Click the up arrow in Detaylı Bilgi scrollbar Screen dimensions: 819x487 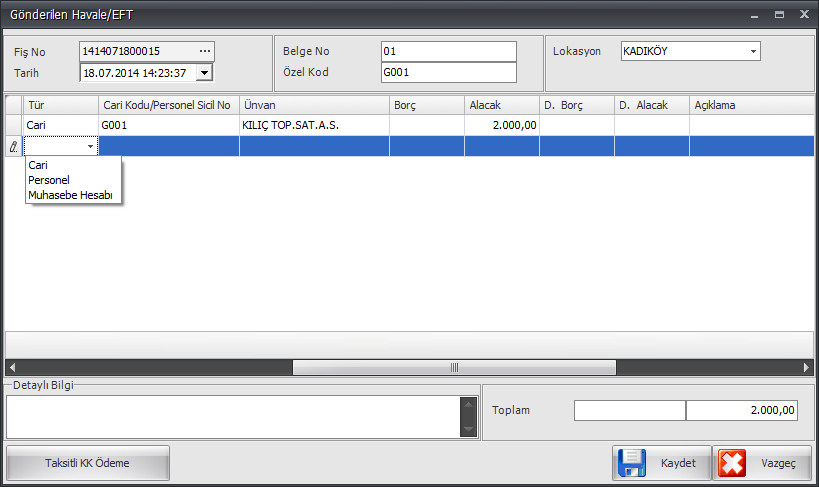point(469,405)
